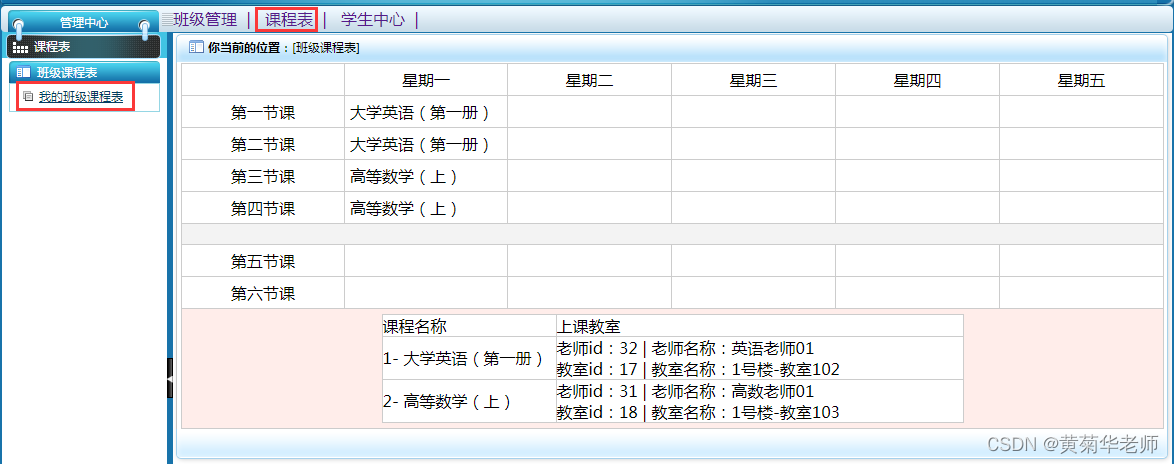Select the 课程表 sidebar section
1174x464 pixels.
[83, 46]
